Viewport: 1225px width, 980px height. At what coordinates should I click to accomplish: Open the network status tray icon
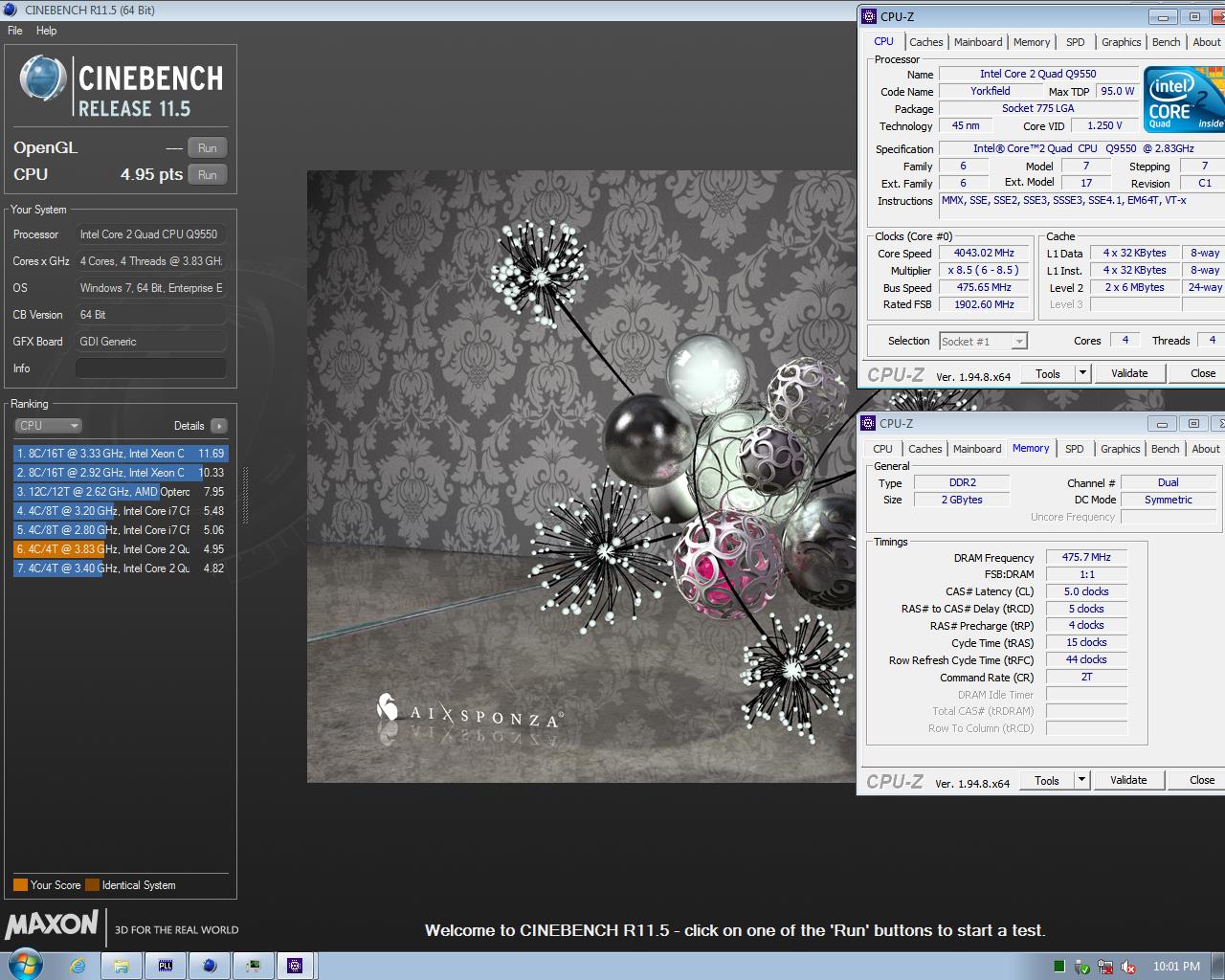1105,967
